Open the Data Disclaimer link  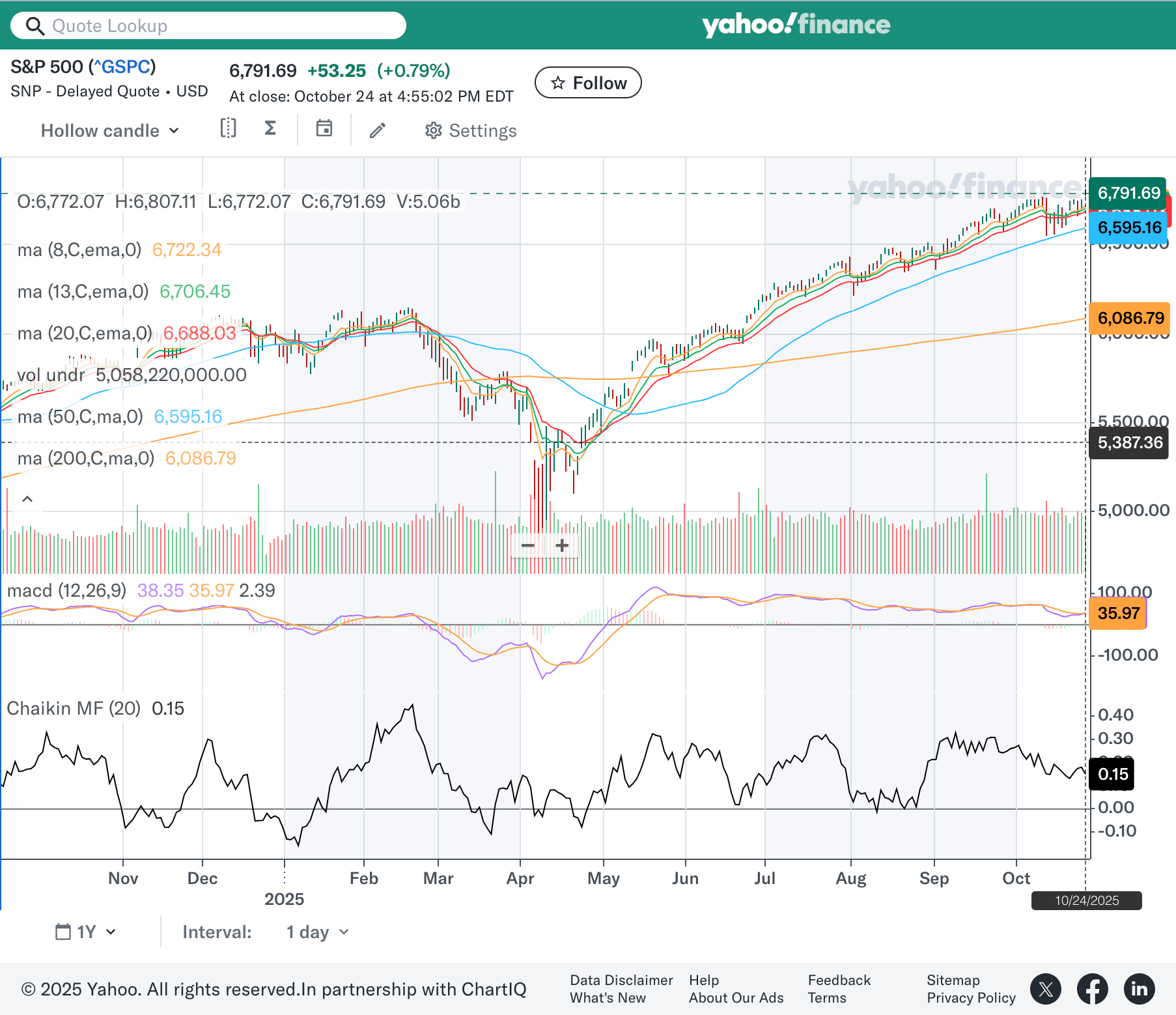(x=621, y=980)
